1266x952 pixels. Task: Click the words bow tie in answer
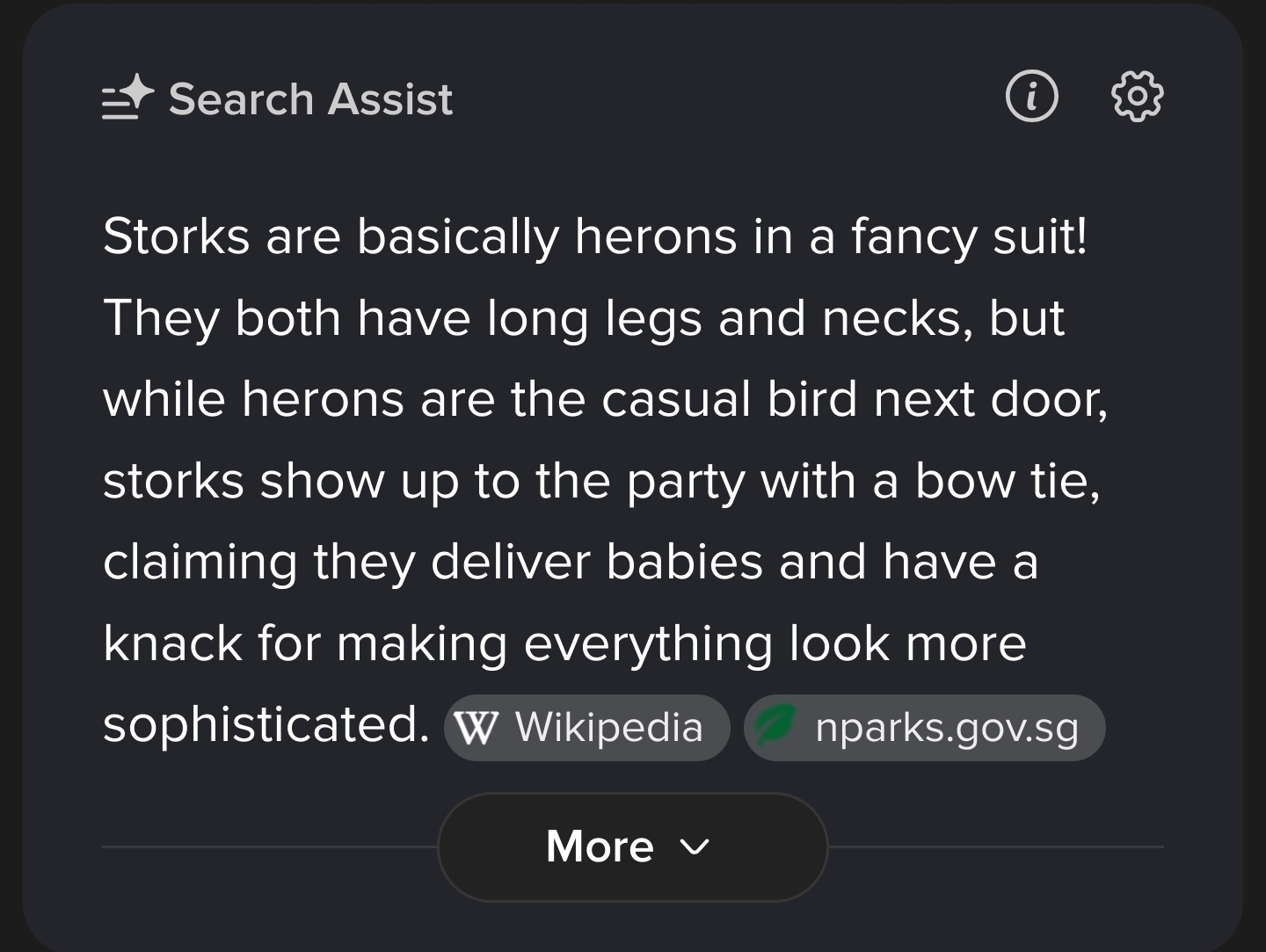tap(1008, 482)
